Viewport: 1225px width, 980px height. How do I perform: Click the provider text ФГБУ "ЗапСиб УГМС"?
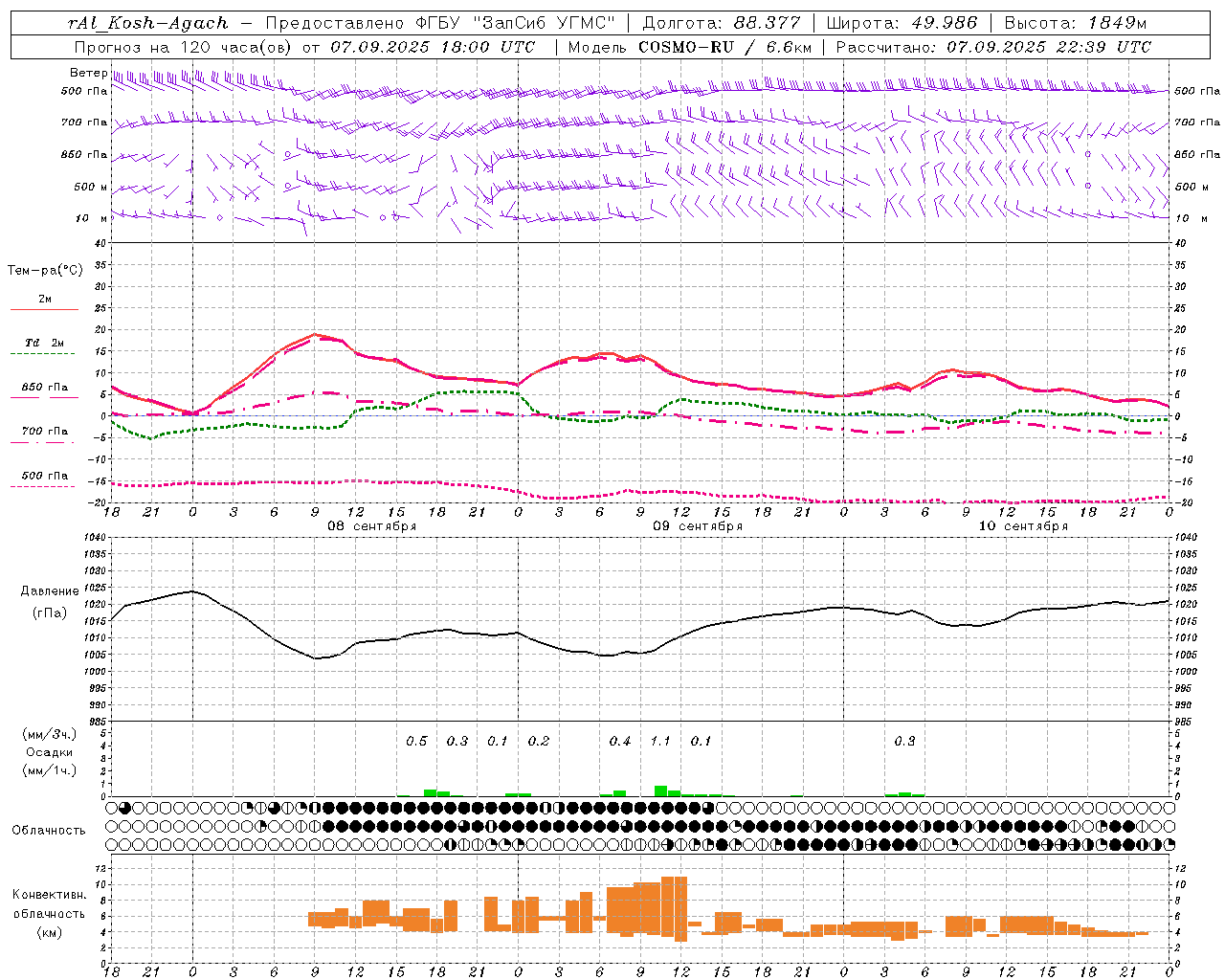point(517,23)
